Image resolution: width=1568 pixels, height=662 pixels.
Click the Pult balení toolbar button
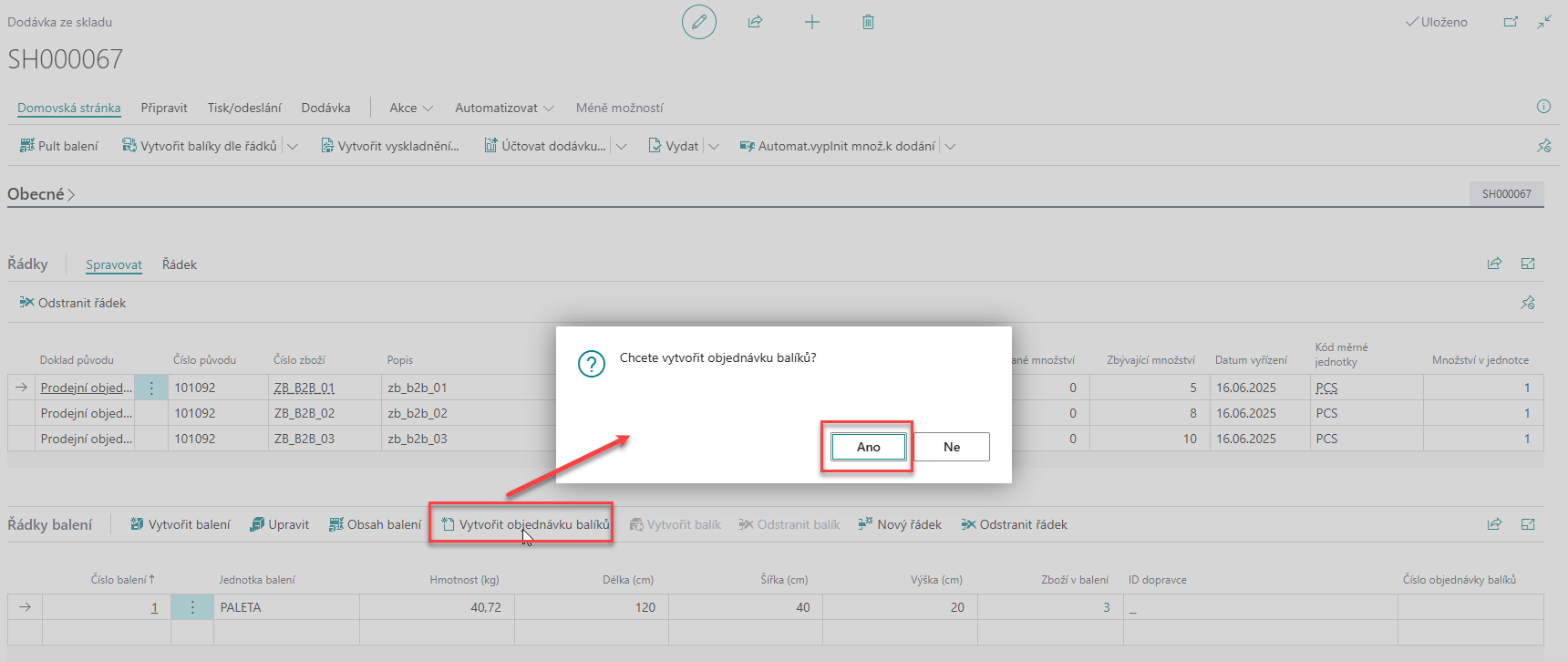coord(59,146)
